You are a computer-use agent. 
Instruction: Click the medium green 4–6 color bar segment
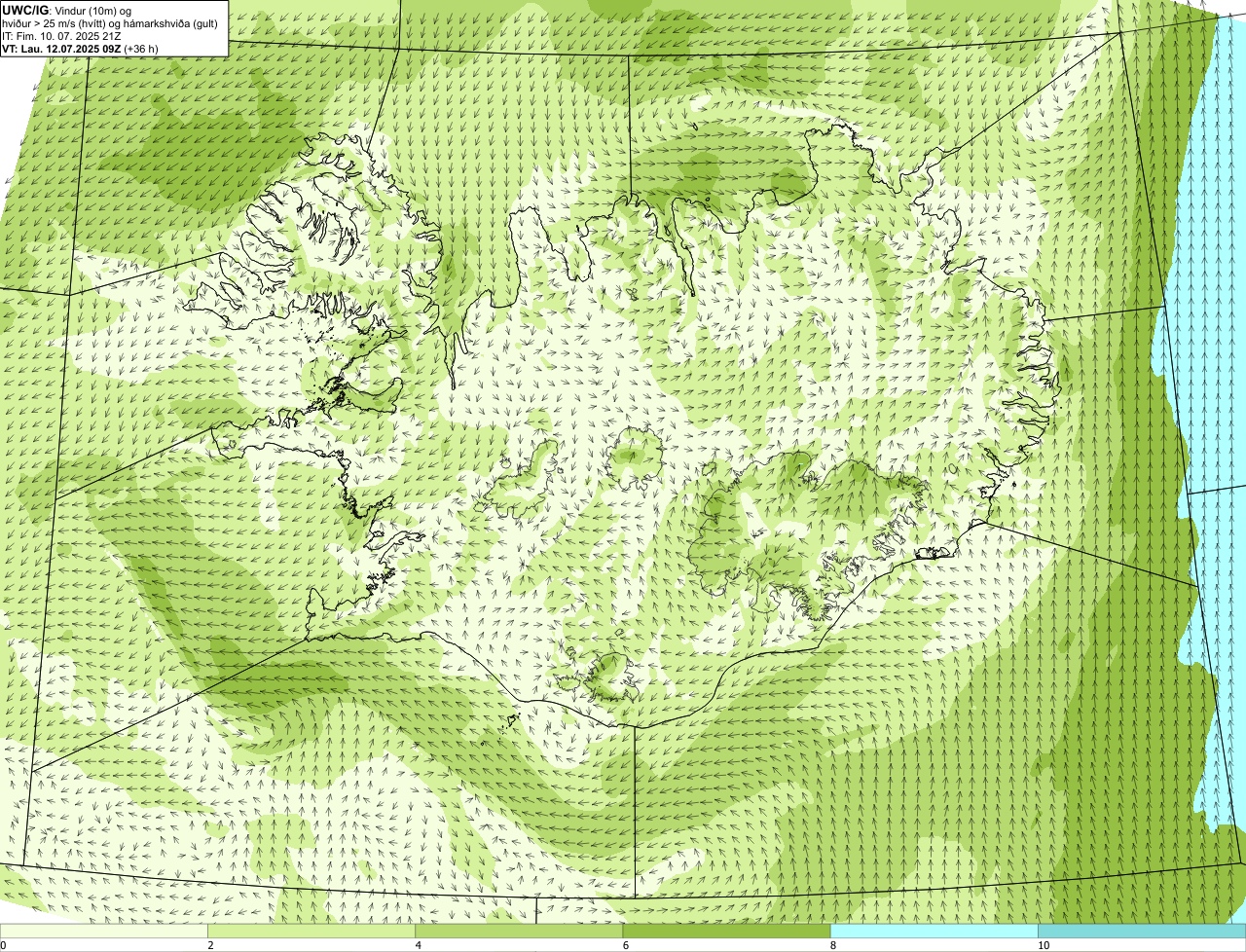[x=519, y=932]
